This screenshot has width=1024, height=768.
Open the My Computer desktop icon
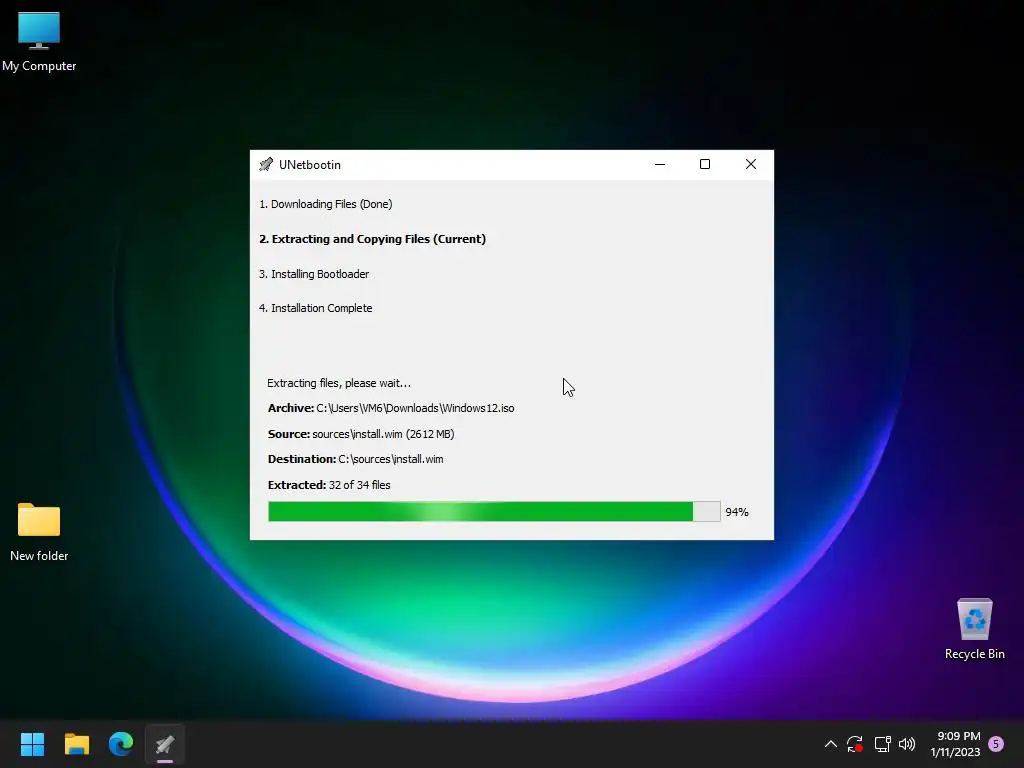point(39,40)
